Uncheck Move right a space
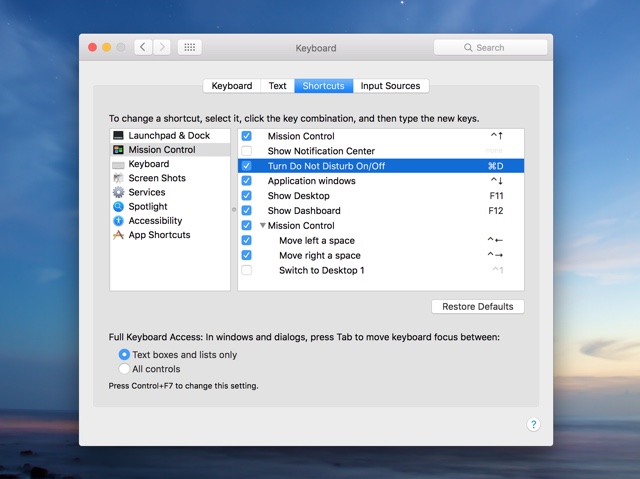 click(x=247, y=255)
